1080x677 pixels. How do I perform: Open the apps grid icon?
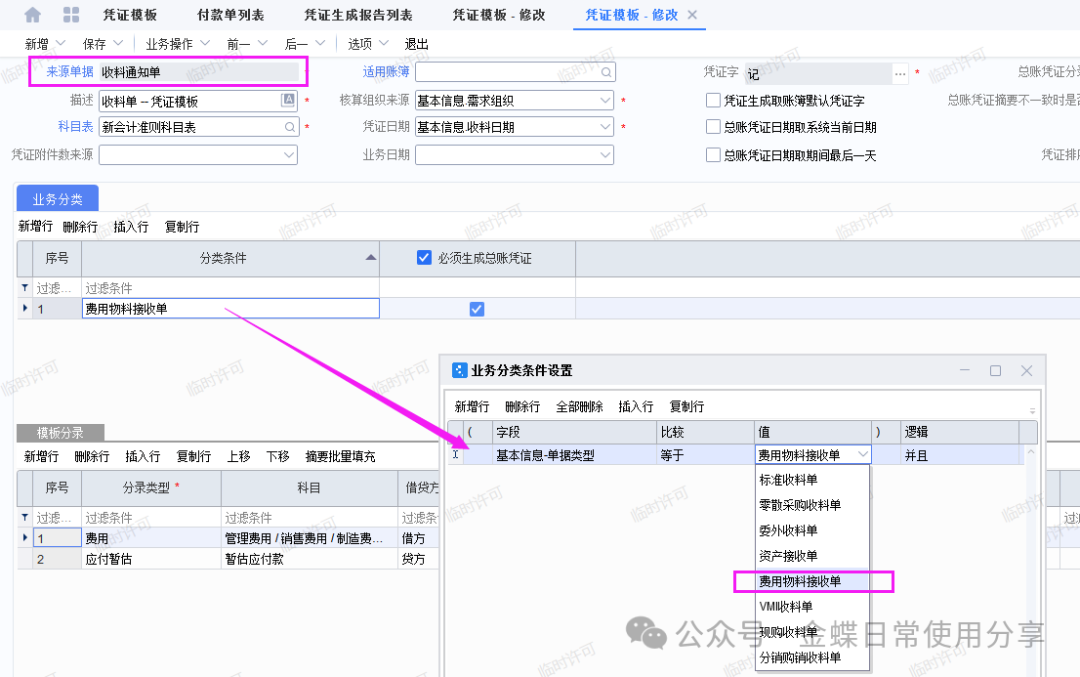[71, 15]
